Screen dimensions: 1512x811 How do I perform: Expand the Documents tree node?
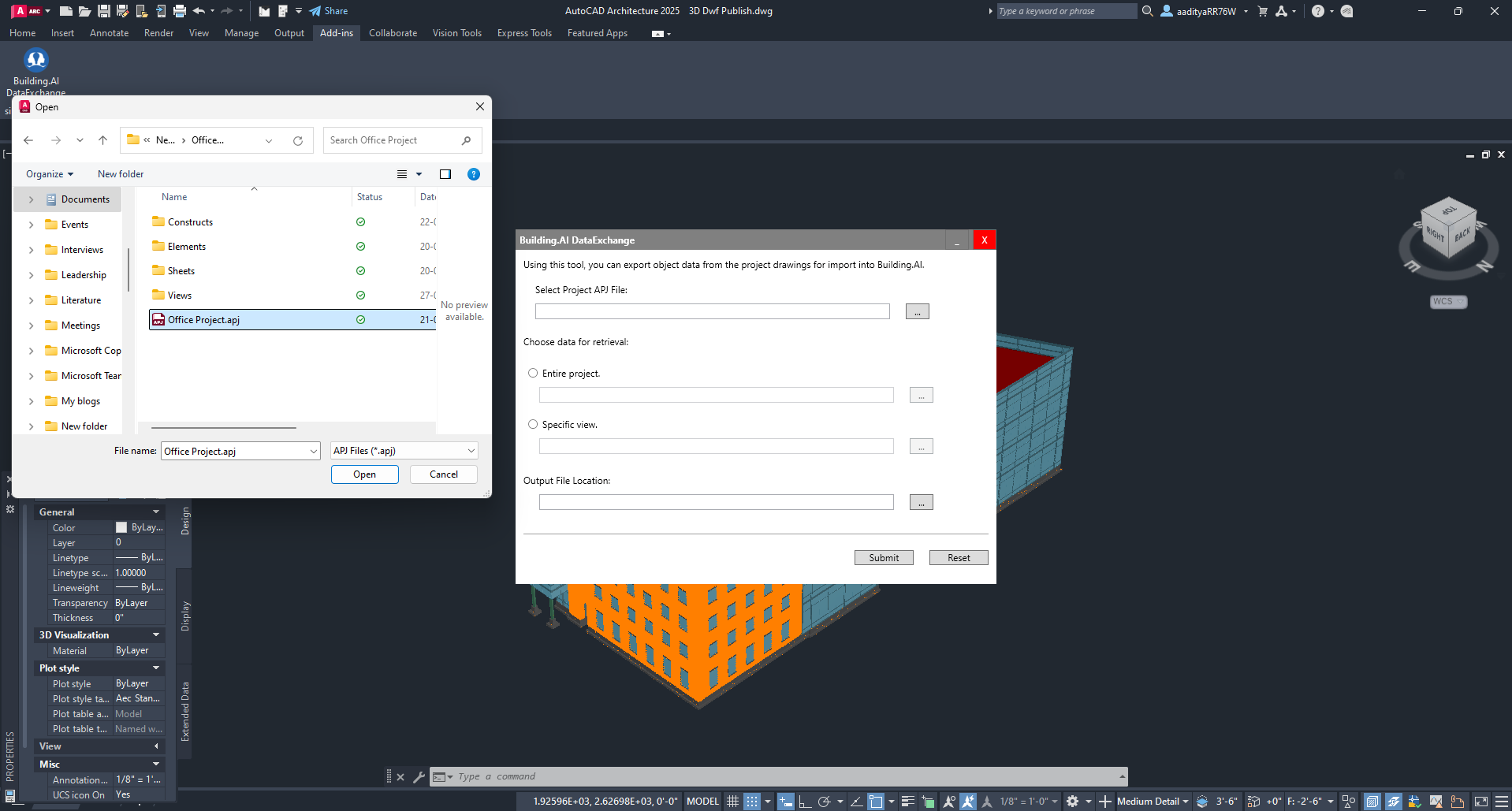click(x=31, y=199)
